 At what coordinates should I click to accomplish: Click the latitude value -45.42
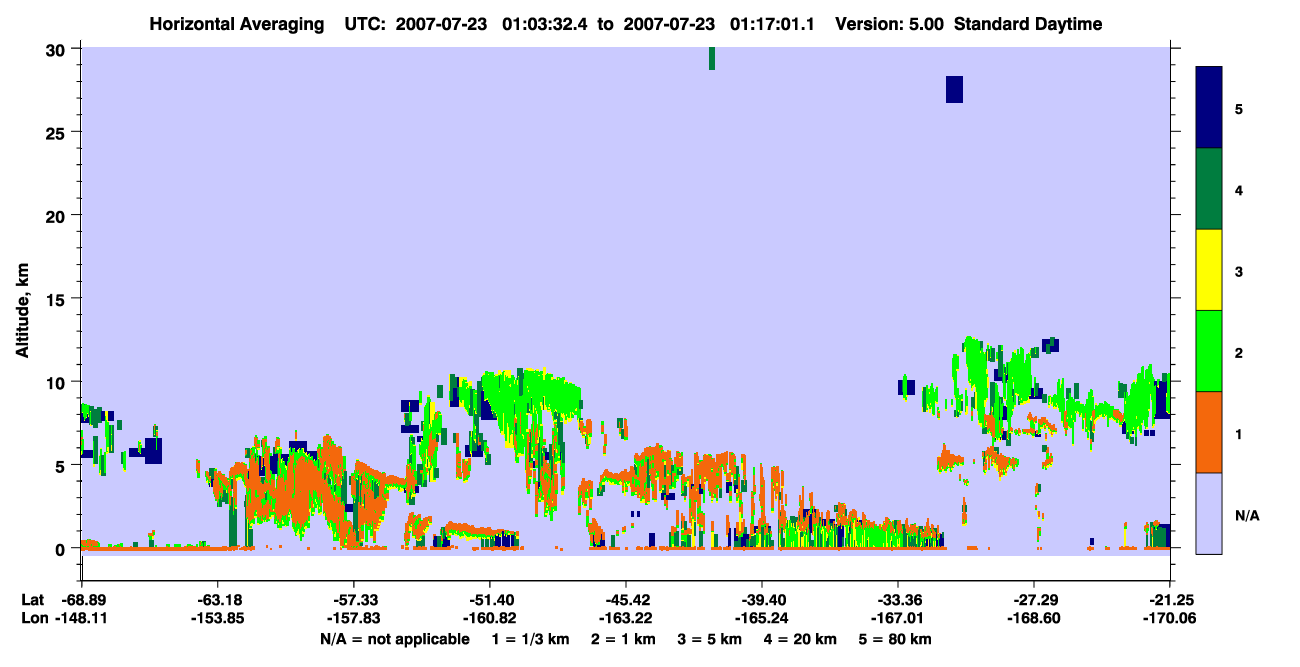[x=626, y=600]
